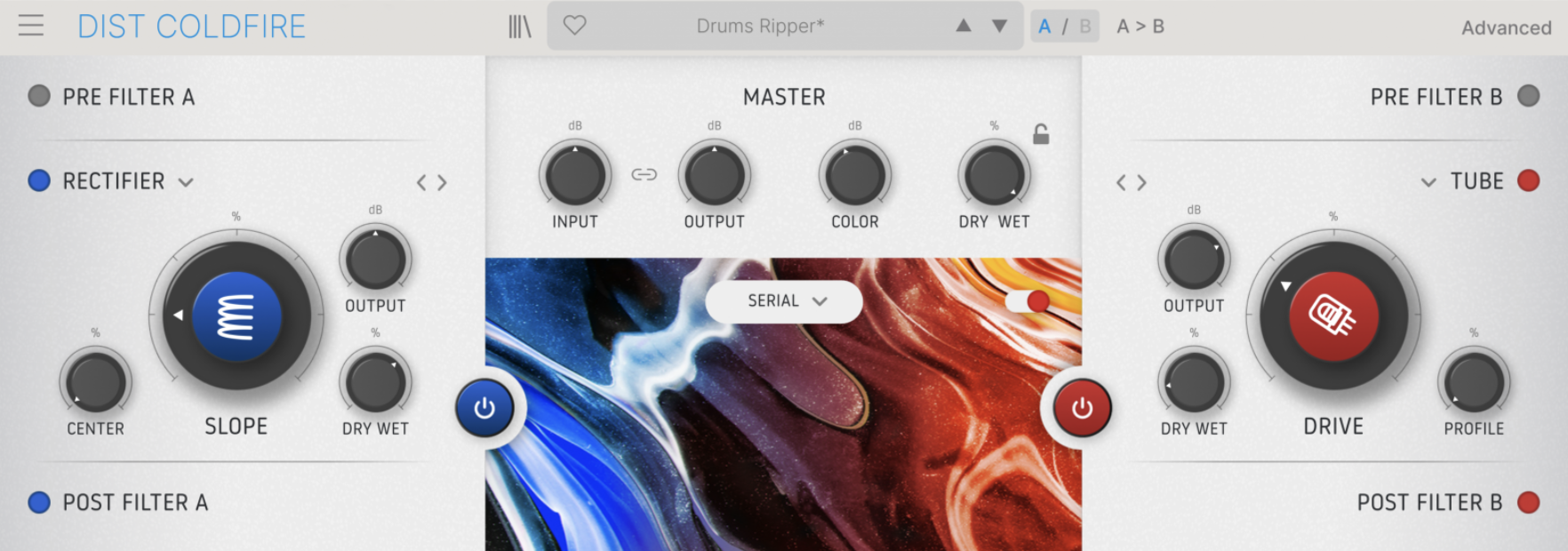Image resolution: width=1568 pixels, height=551 pixels.
Task: Toggle the Rectifier module dot
Action: [39, 181]
